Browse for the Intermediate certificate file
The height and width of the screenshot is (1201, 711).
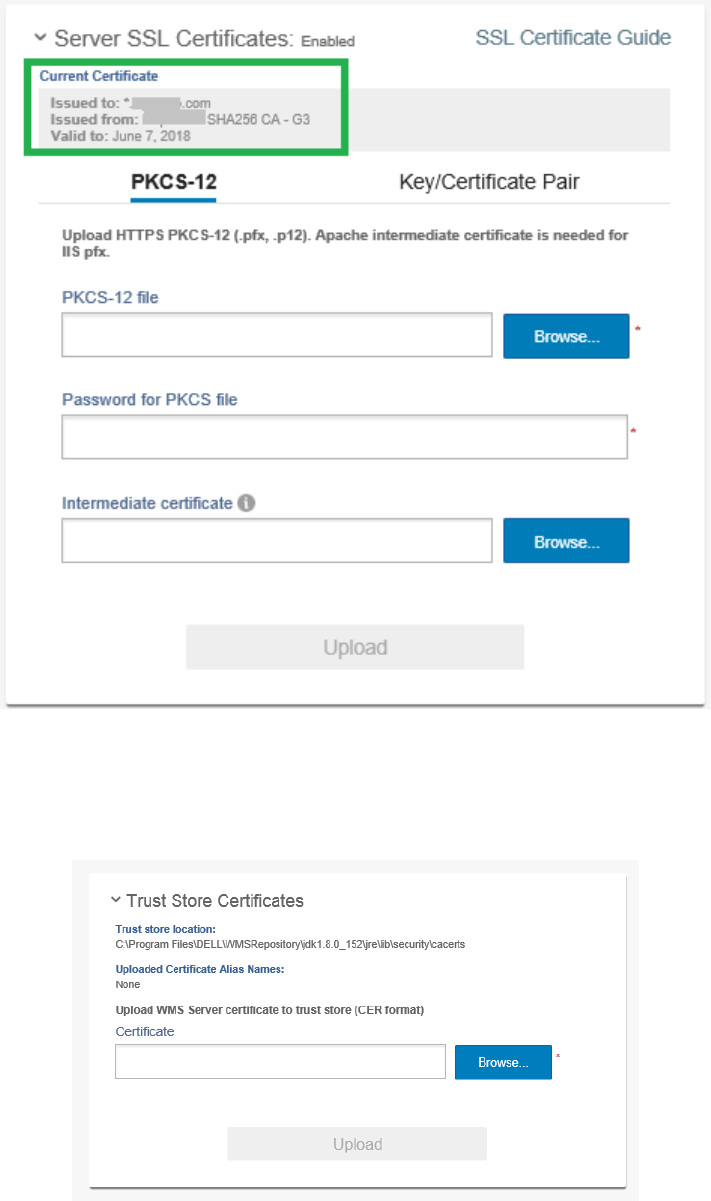[x=566, y=541]
